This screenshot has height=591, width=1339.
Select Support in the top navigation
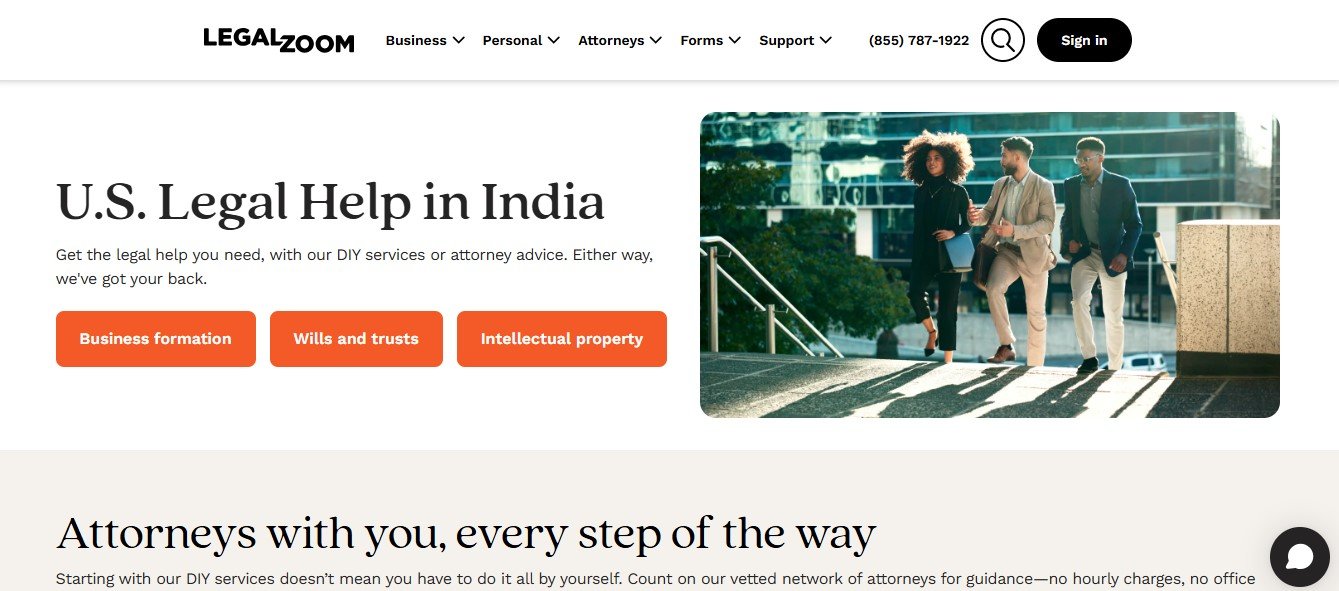click(x=786, y=40)
